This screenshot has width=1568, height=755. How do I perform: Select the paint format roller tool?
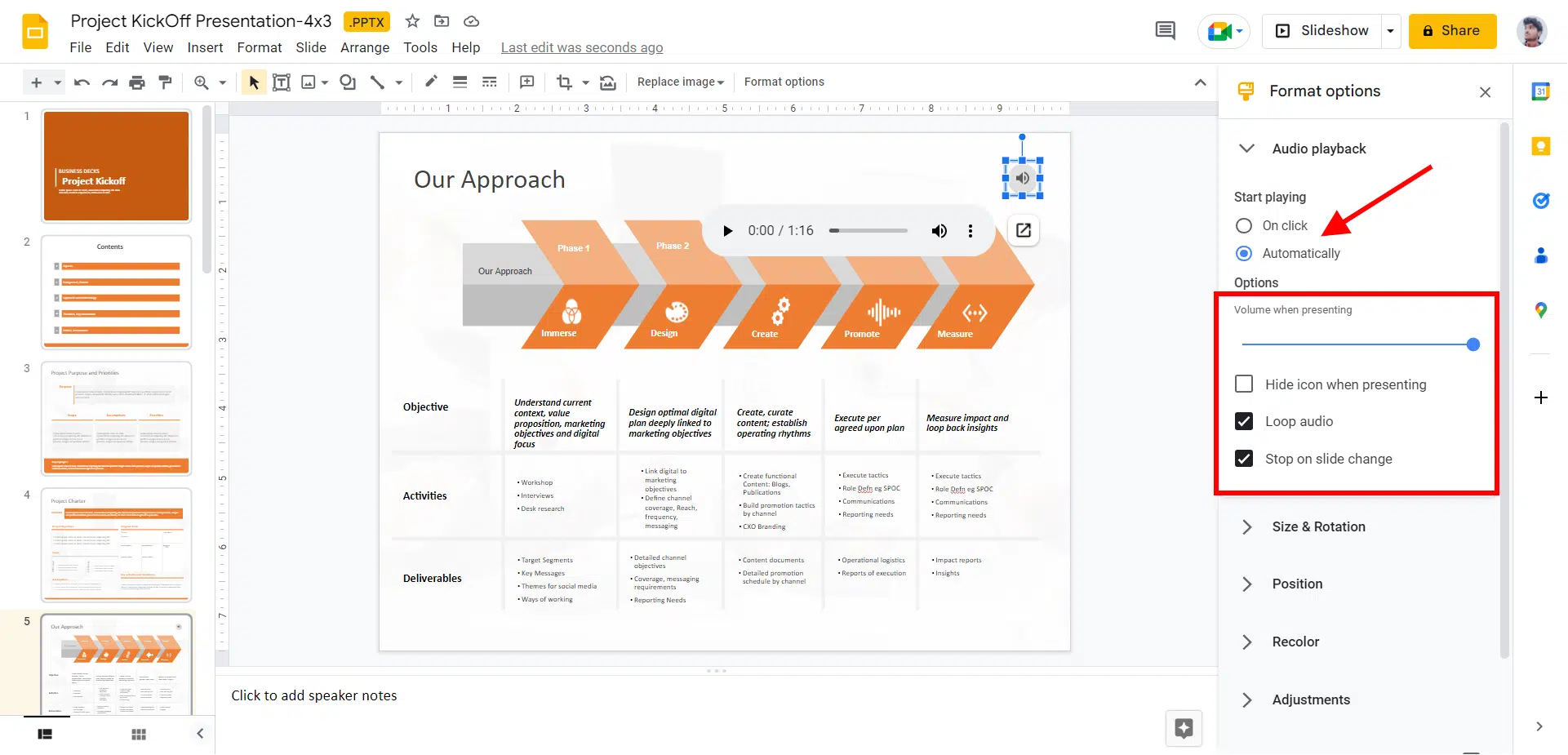click(165, 82)
